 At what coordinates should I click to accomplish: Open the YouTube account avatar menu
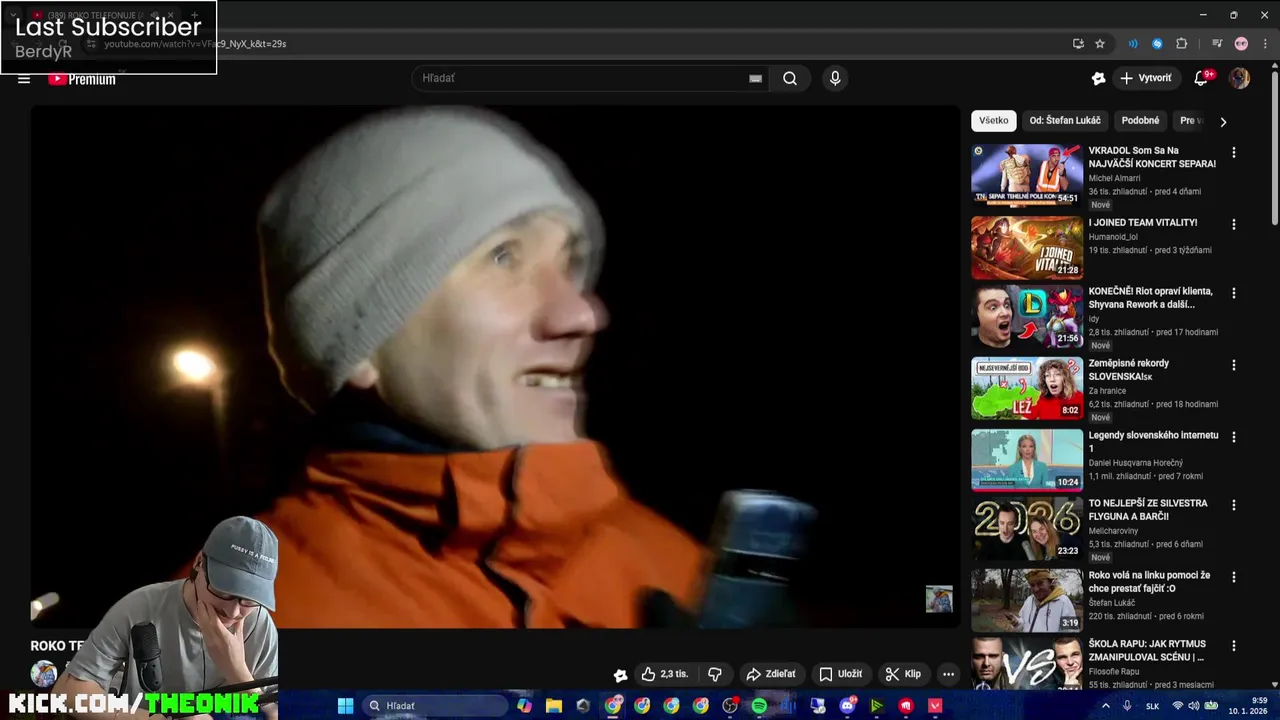point(1240,78)
